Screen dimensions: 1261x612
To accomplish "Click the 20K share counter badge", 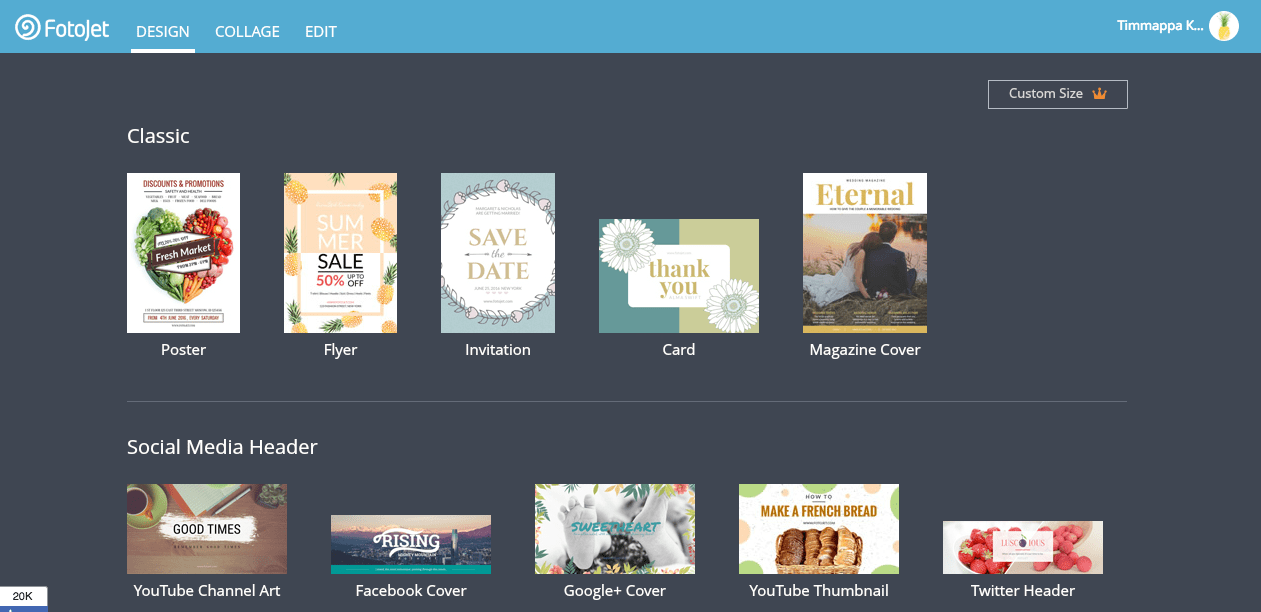I will coord(23,597).
